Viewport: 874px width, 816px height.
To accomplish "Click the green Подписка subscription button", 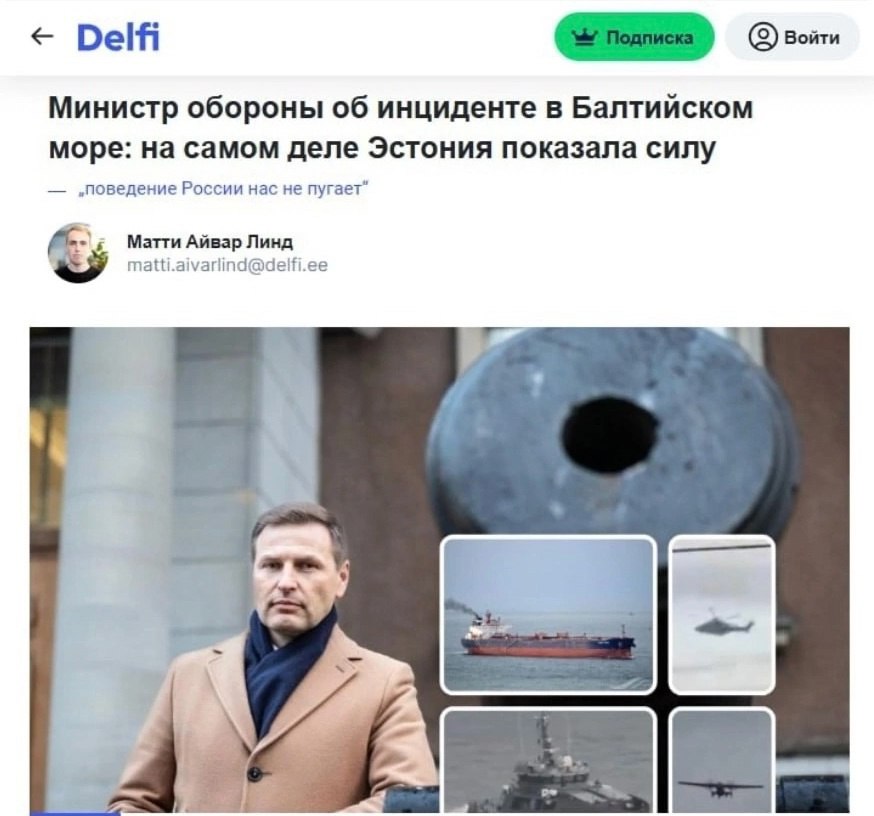I will (634, 37).
